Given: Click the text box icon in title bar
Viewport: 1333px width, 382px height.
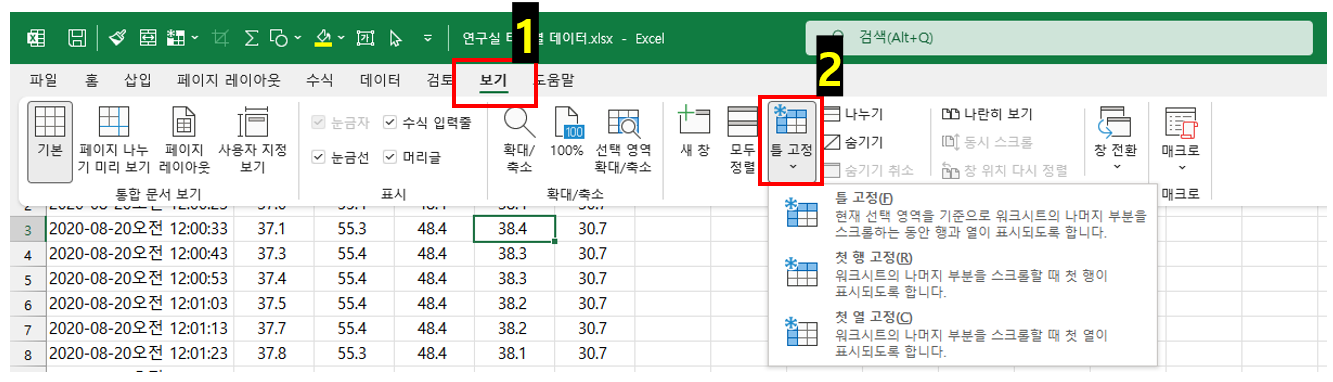Looking at the screenshot, I should [365, 38].
